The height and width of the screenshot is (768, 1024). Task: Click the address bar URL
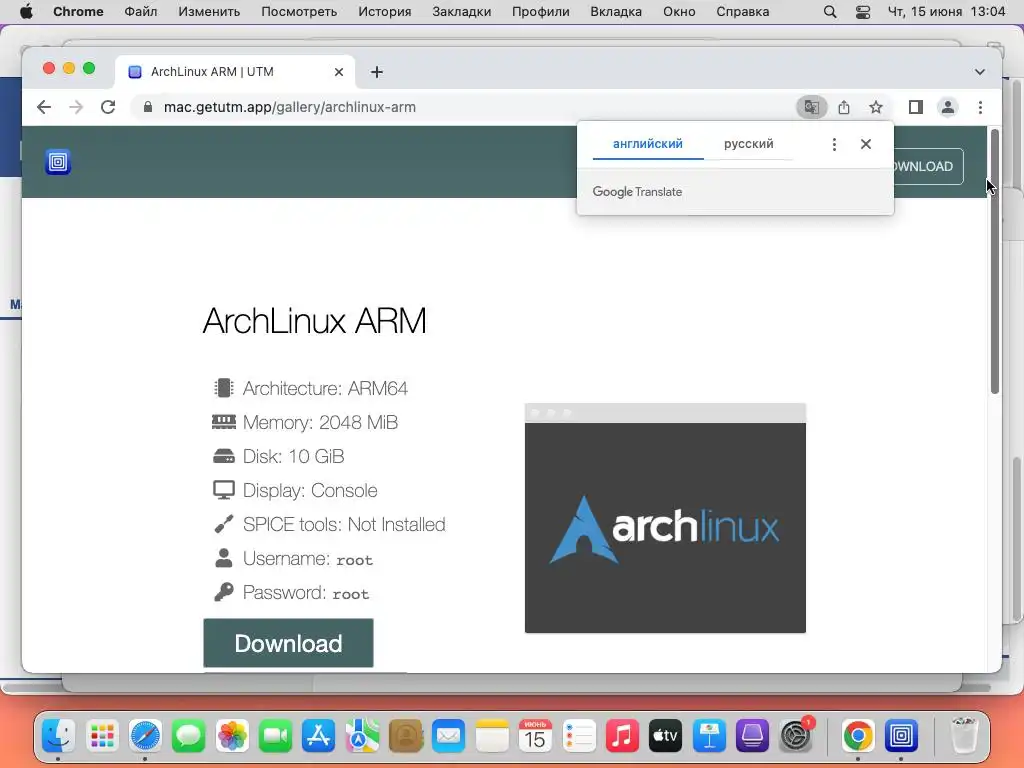pyautogui.click(x=289, y=107)
